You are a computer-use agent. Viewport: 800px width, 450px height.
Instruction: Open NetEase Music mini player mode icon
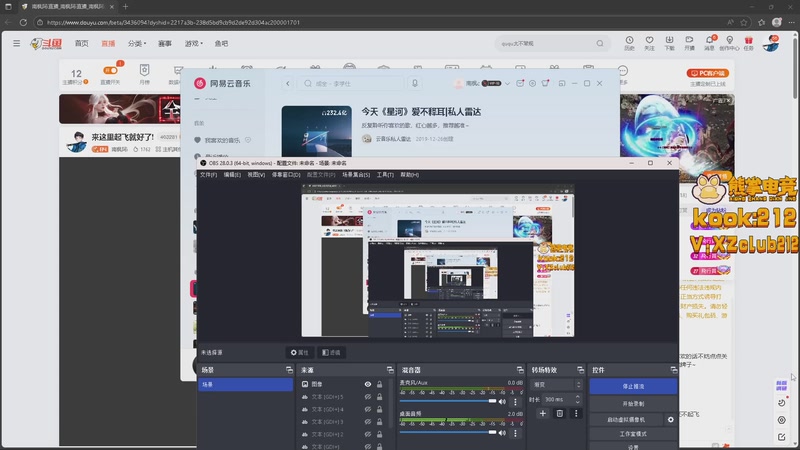click(x=562, y=83)
